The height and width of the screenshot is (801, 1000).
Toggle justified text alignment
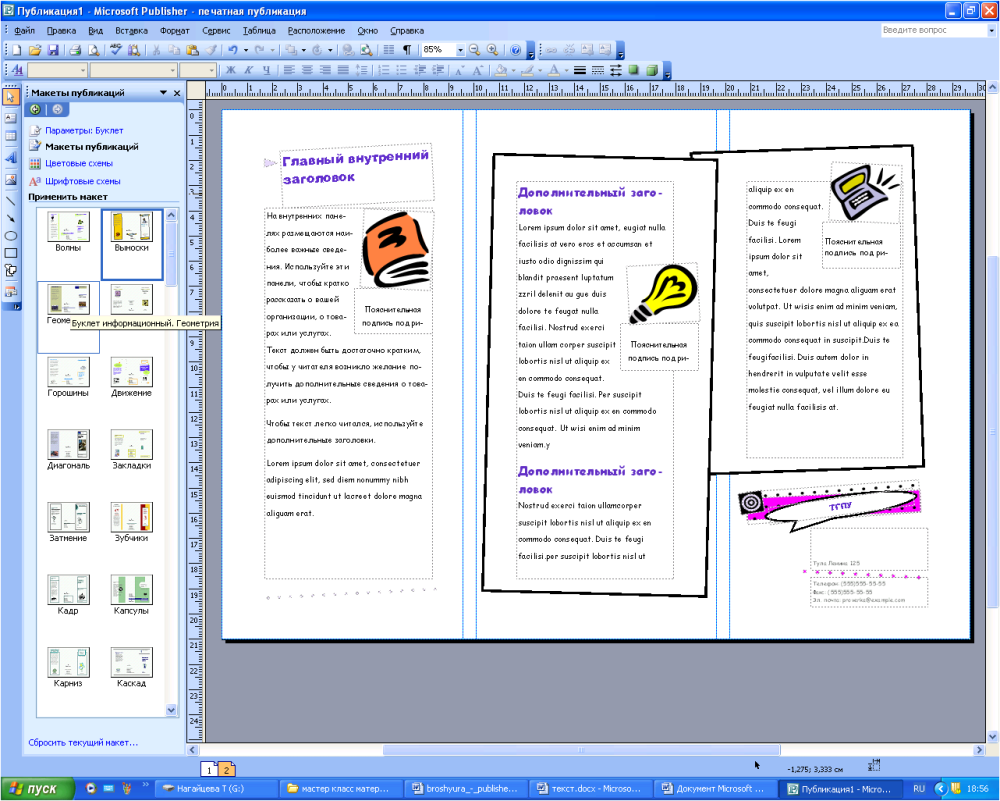coord(343,70)
